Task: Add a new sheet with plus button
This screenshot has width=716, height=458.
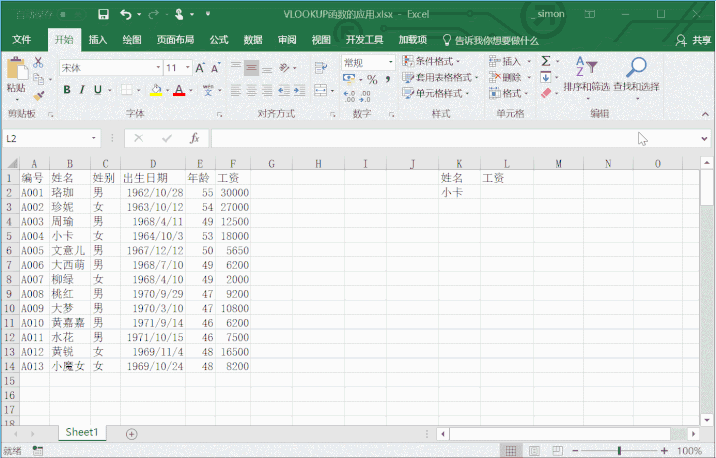Action: click(x=132, y=434)
